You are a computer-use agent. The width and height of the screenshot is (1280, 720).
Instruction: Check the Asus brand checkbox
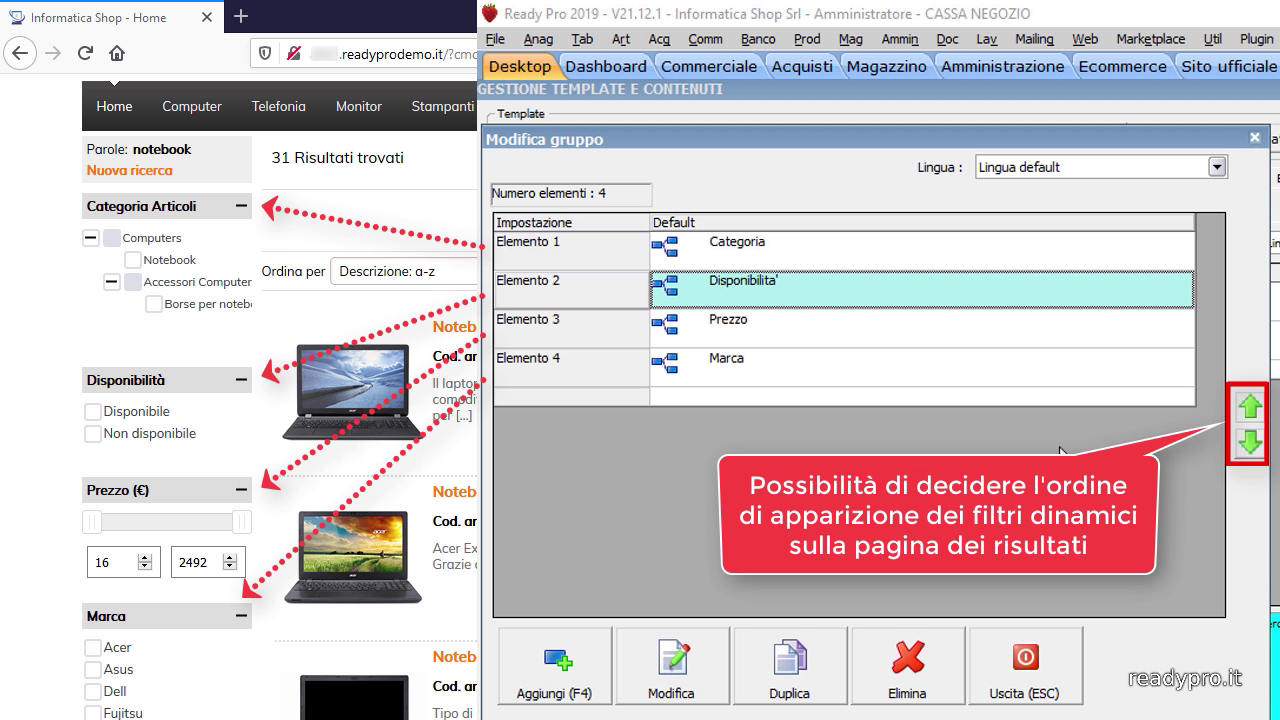[x=93, y=670]
